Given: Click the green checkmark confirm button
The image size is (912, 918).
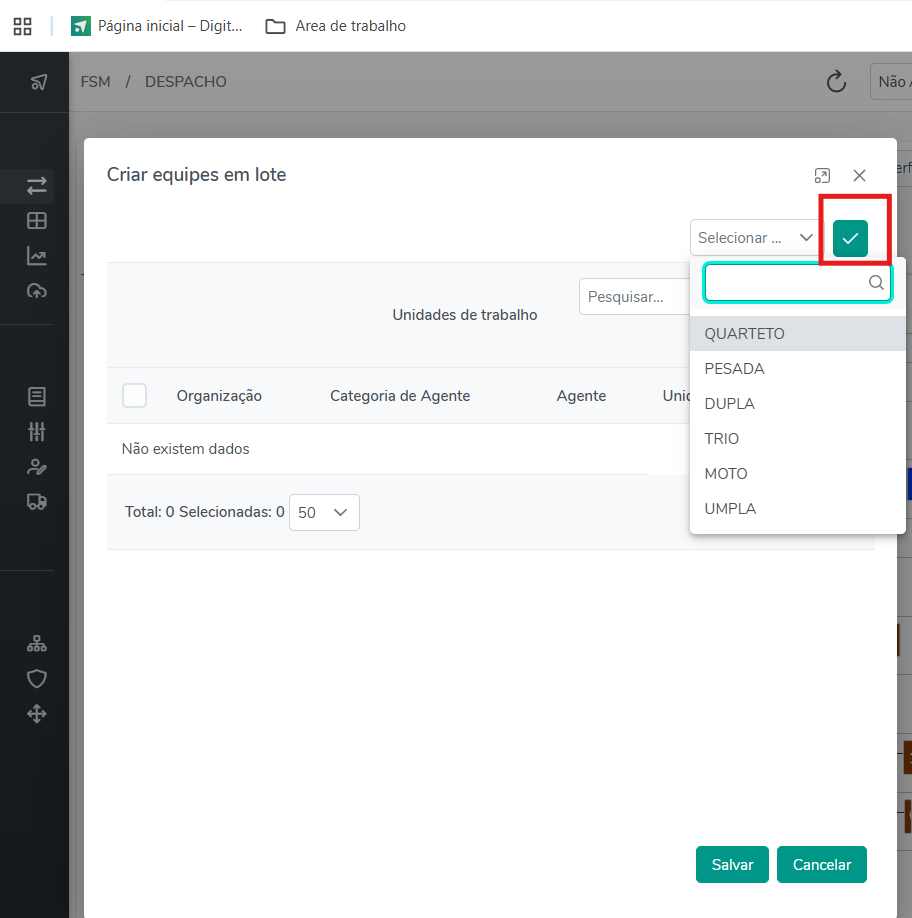Looking at the screenshot, I should tap(850, 238).
